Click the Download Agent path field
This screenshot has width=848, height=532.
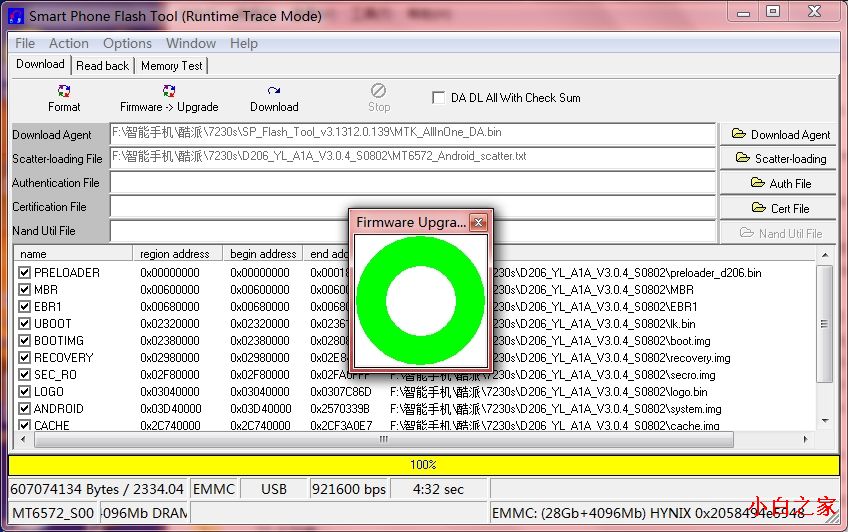413,134
